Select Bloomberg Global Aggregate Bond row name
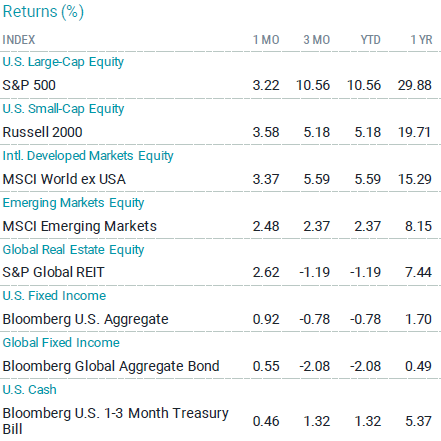This screenshot has height=441, width=441. (111, 367)
